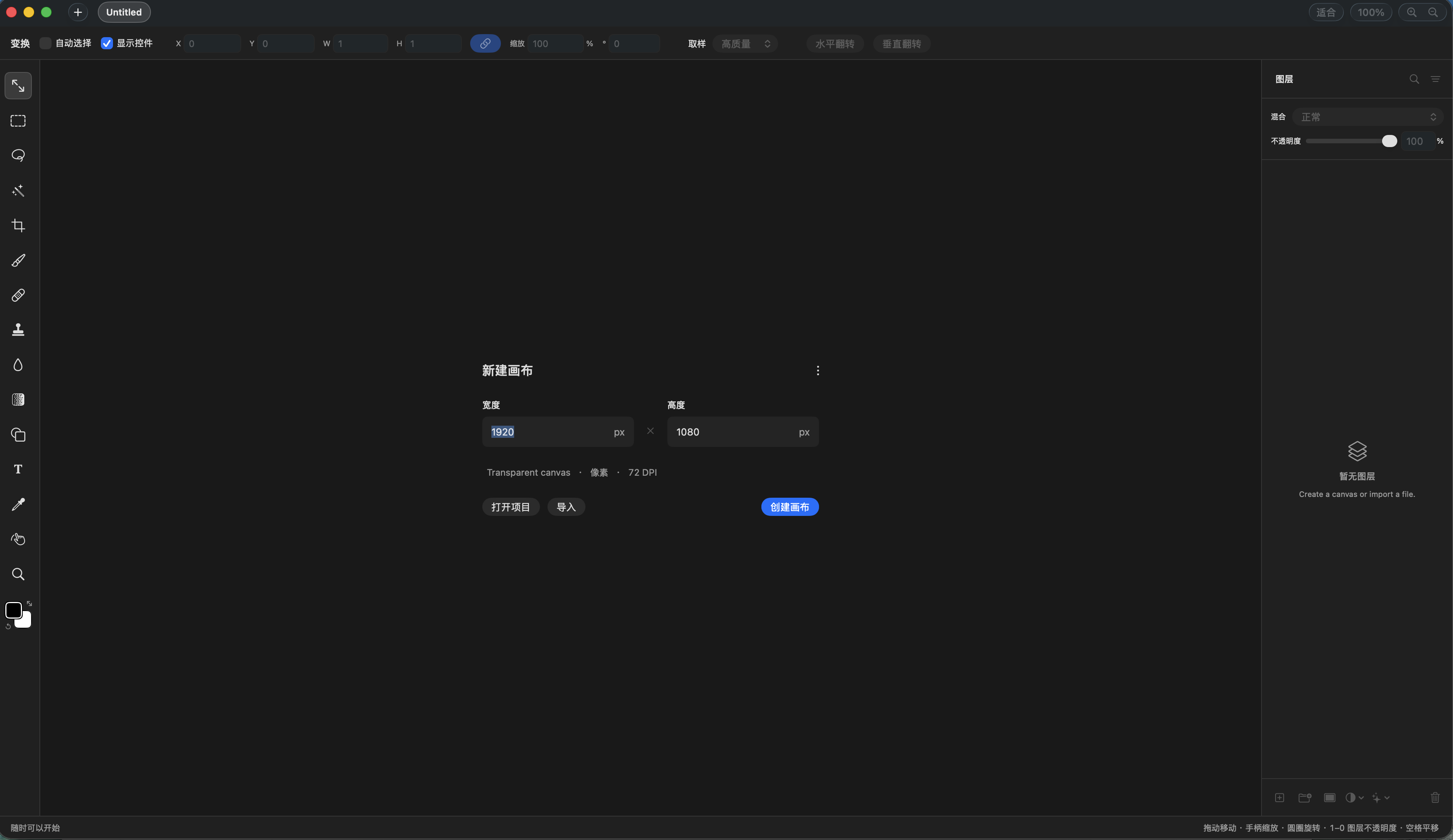Select the Zoom magnifier tool

point(18,574)
